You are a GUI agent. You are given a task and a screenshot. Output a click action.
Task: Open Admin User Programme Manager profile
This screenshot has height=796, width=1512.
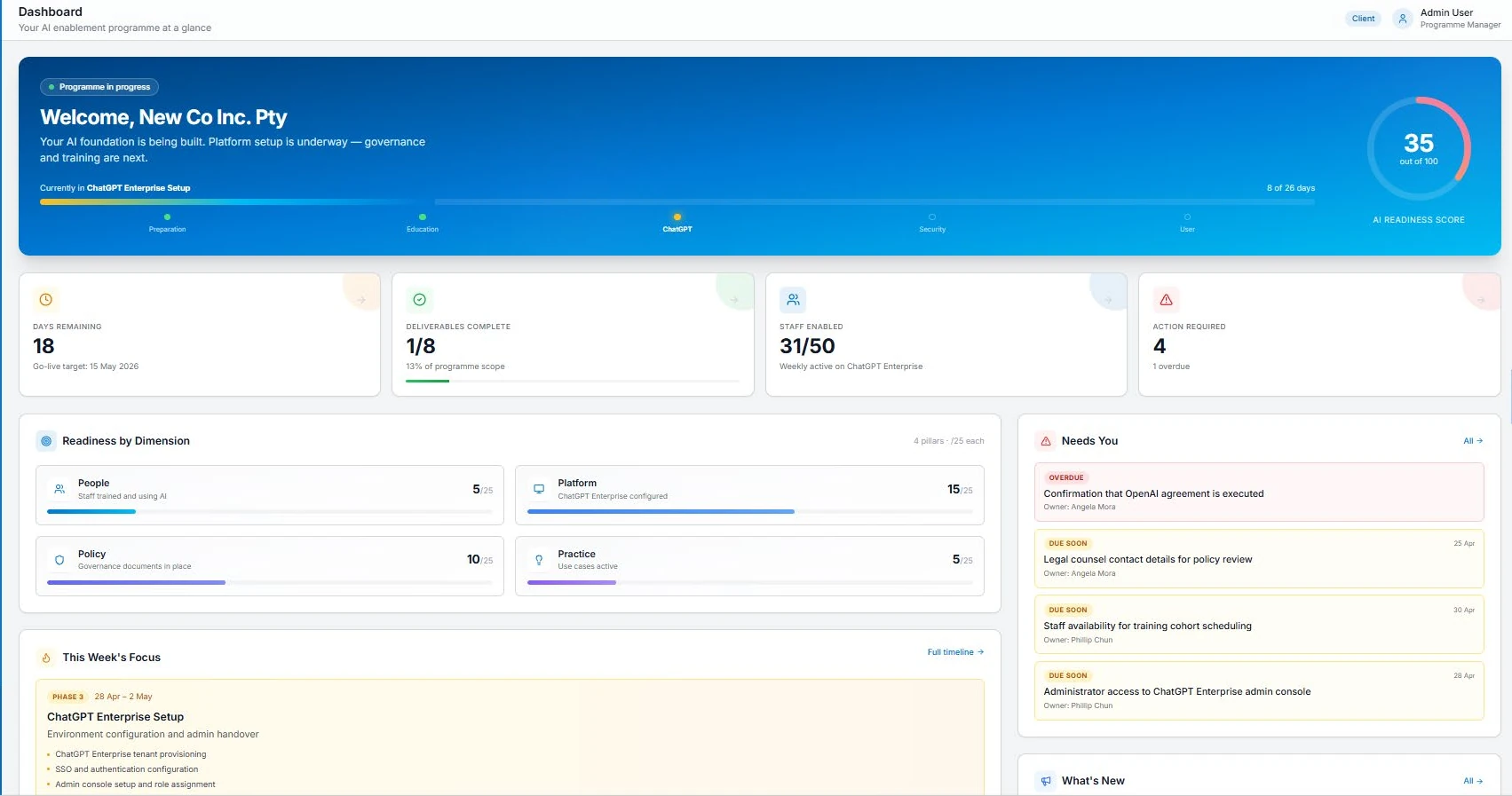click(1447, 19)
